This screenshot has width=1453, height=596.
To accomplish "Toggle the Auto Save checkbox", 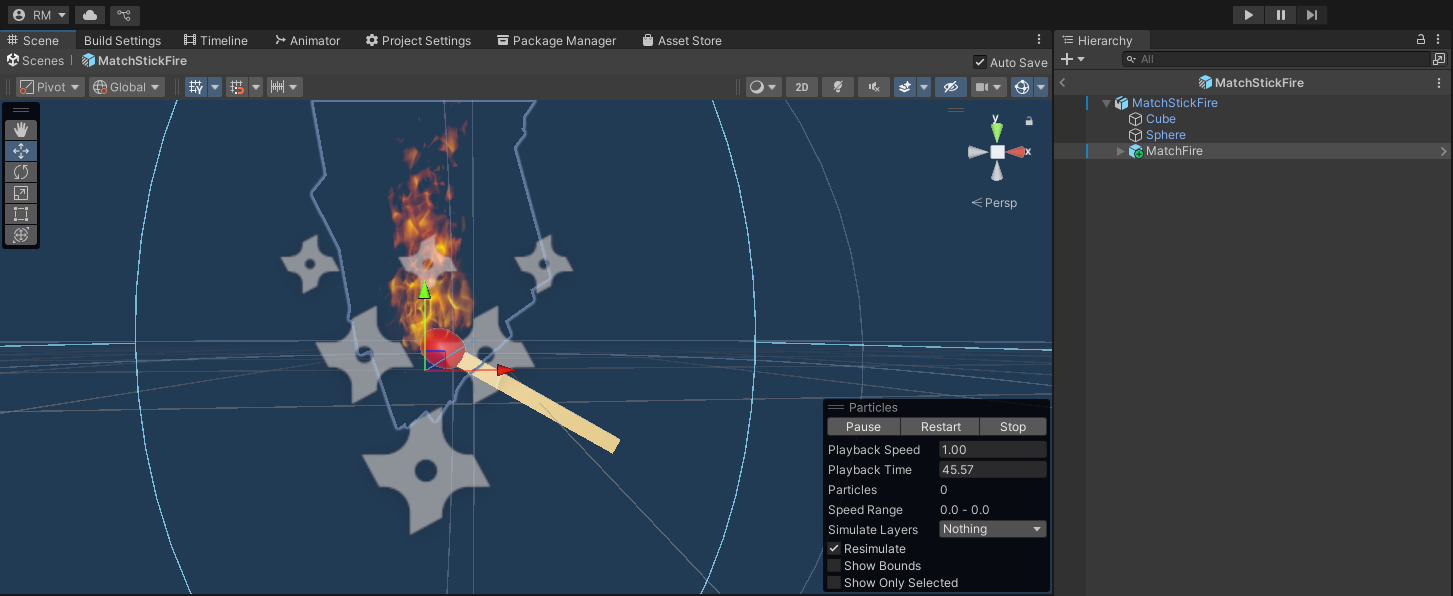I will point(980,62).
